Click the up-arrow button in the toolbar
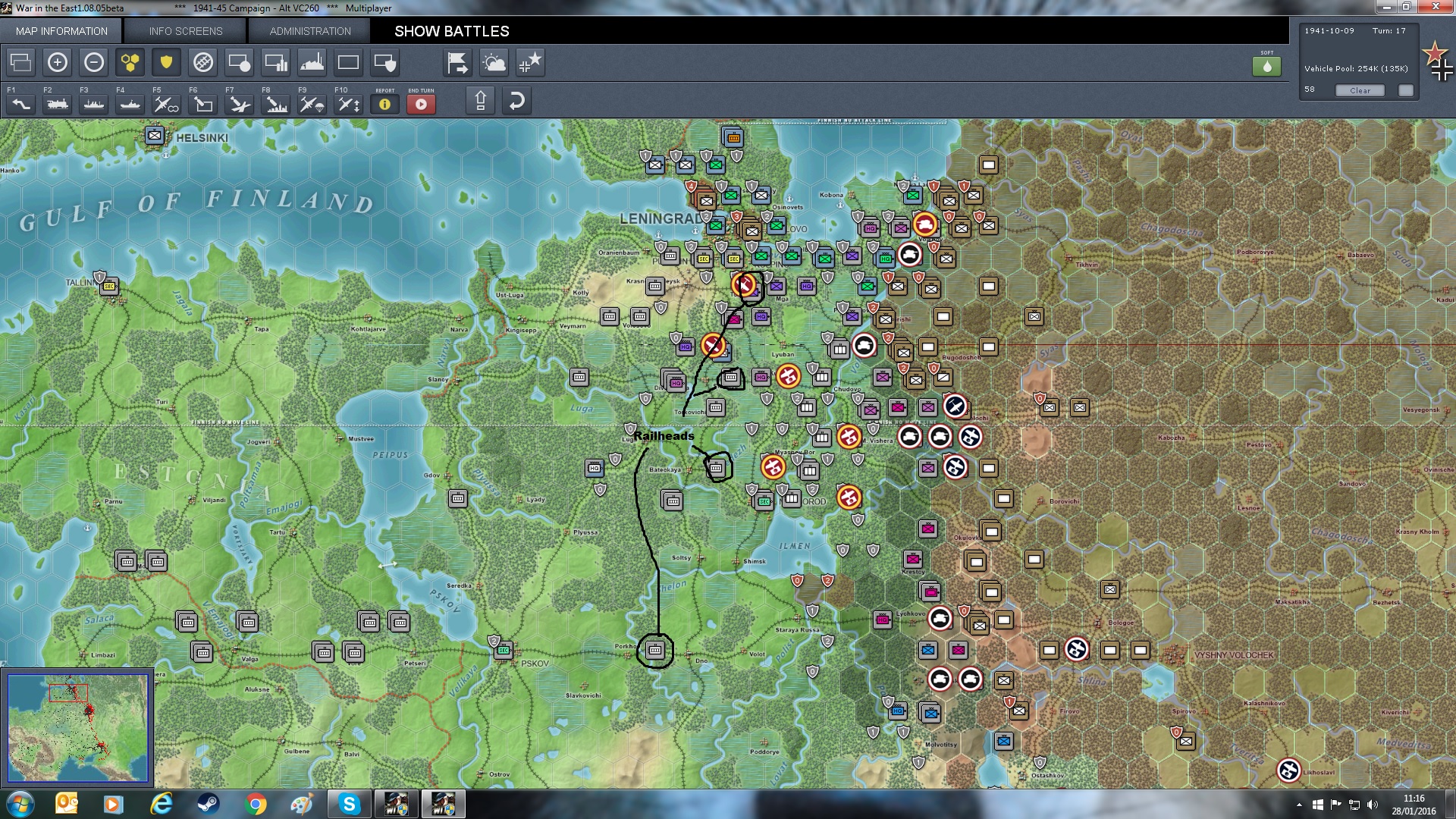The width and height of the screenshot is (1456, 819). point(481,101)
